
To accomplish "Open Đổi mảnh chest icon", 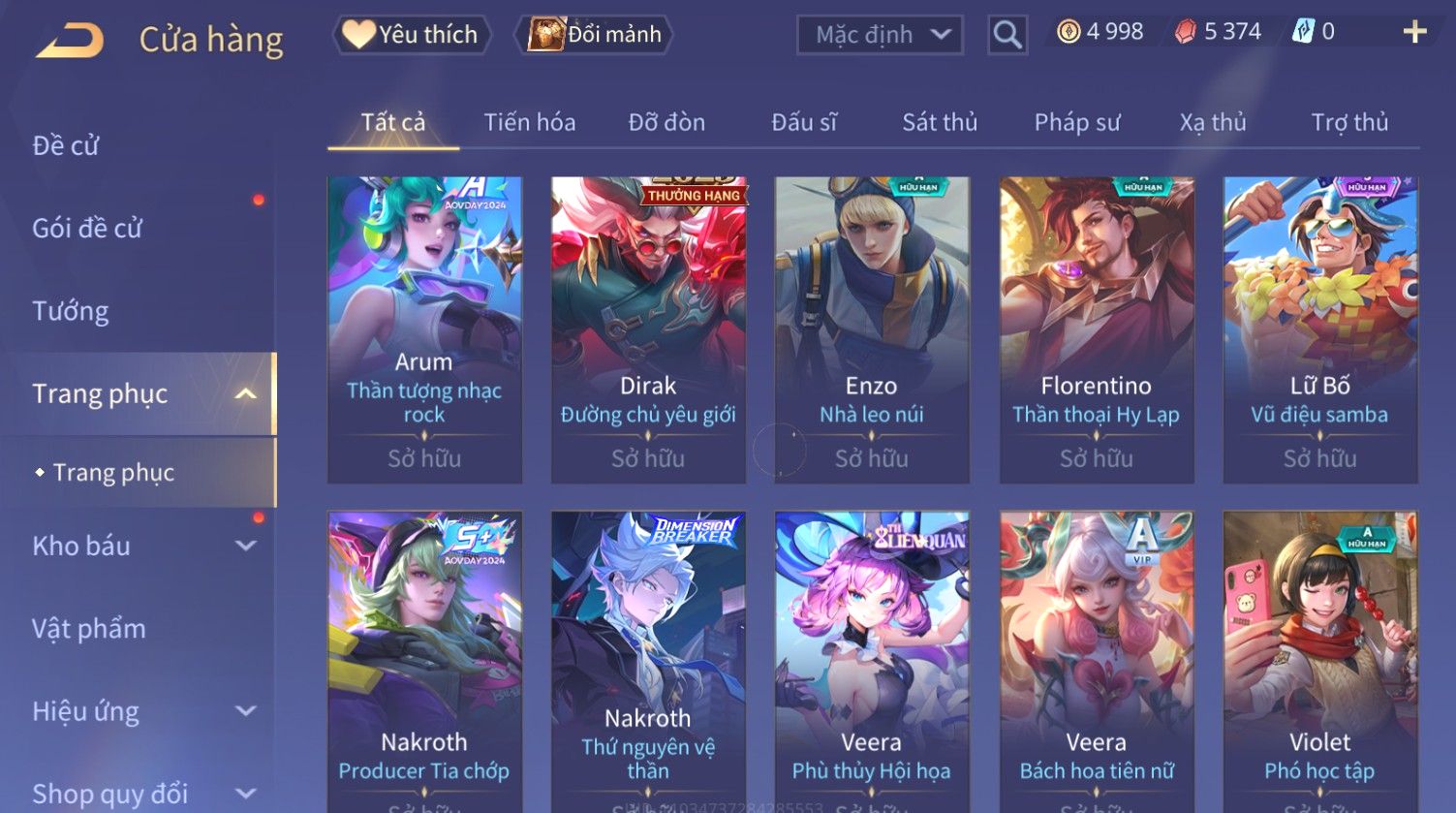I will pos(546,34).
